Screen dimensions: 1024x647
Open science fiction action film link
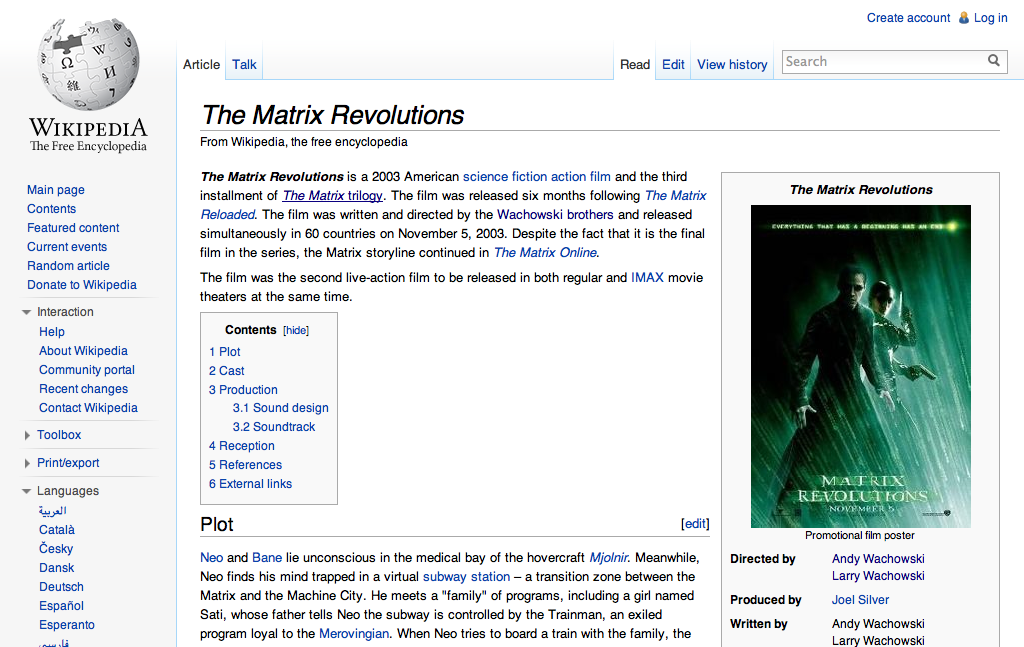(x=537, y=176)
